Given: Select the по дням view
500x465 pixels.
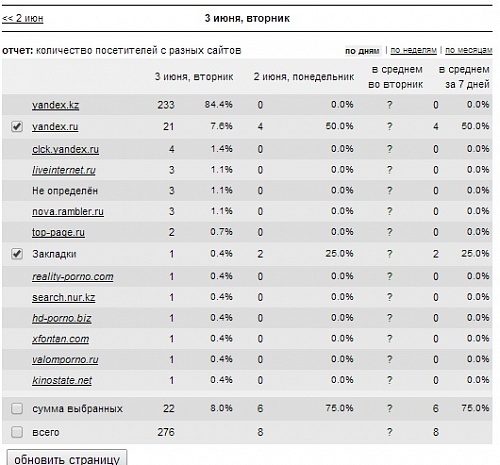Looking at the screenshot, I should 362,51.
